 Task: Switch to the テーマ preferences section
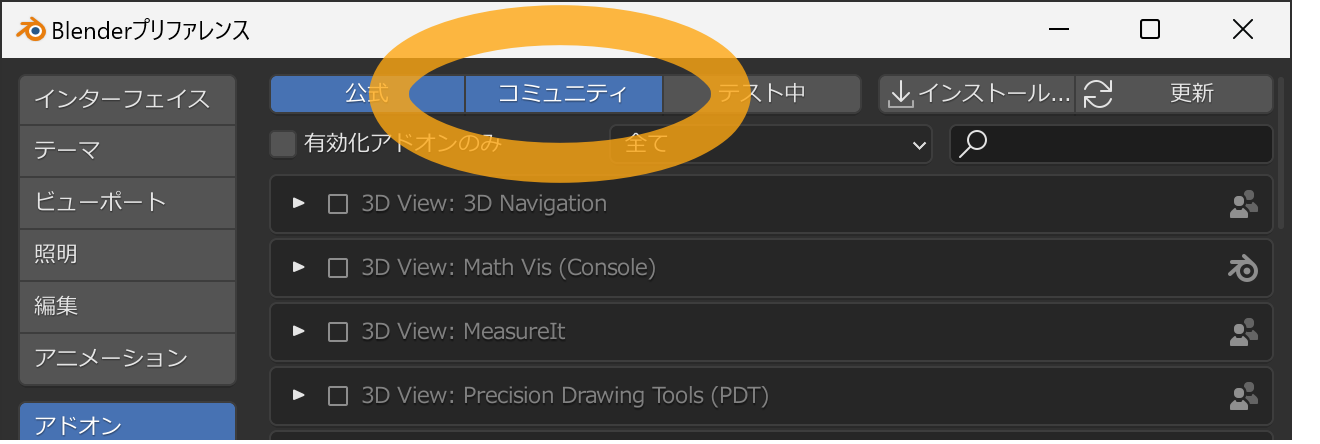(127, 151)
